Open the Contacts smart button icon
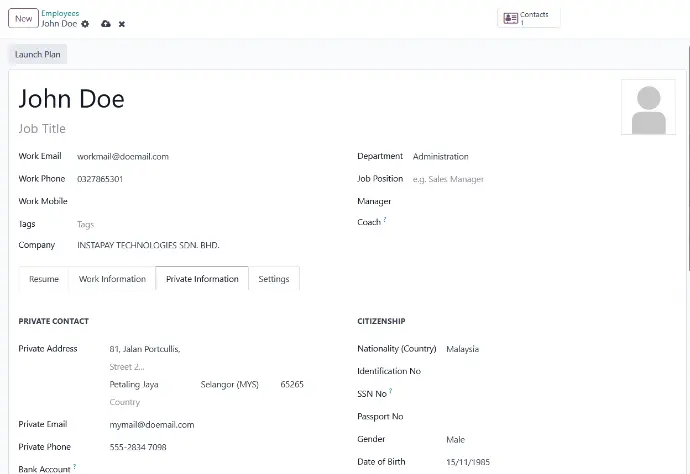690x474 pixels. [511, 18]
